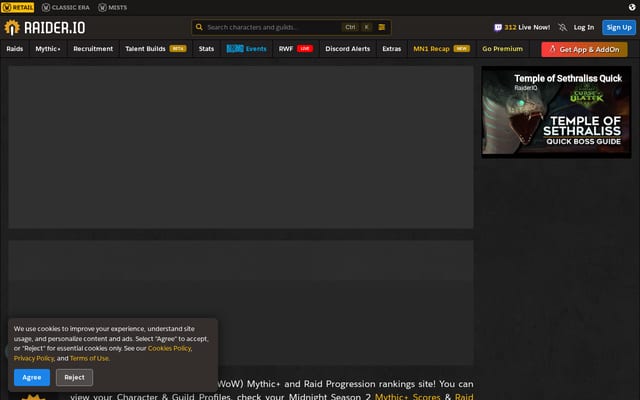The width and height of the screenshot is (640, 400).
Task: Click the rocket icon on Get App
Action: [x=552, y=49]
